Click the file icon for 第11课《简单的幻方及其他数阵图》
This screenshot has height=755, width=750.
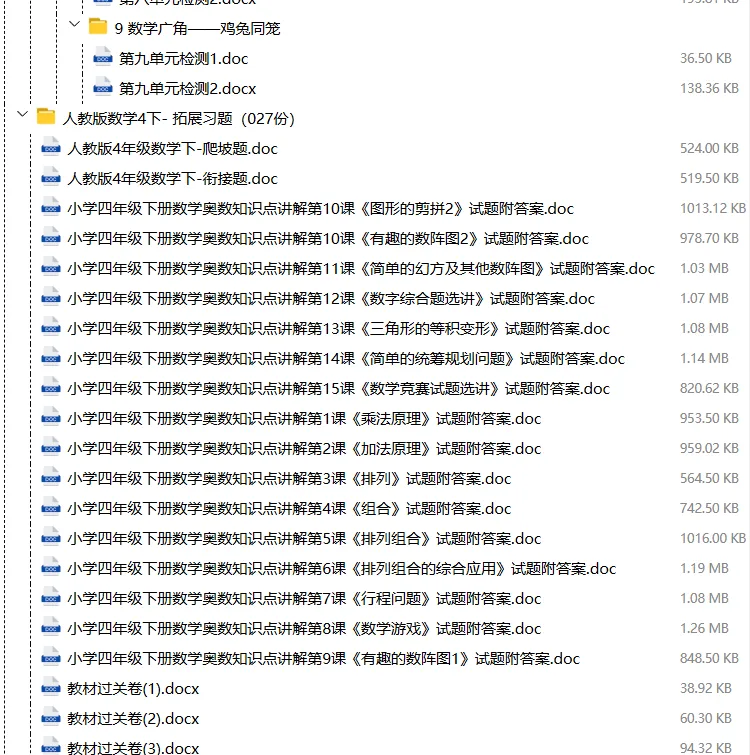click(51, 266)
